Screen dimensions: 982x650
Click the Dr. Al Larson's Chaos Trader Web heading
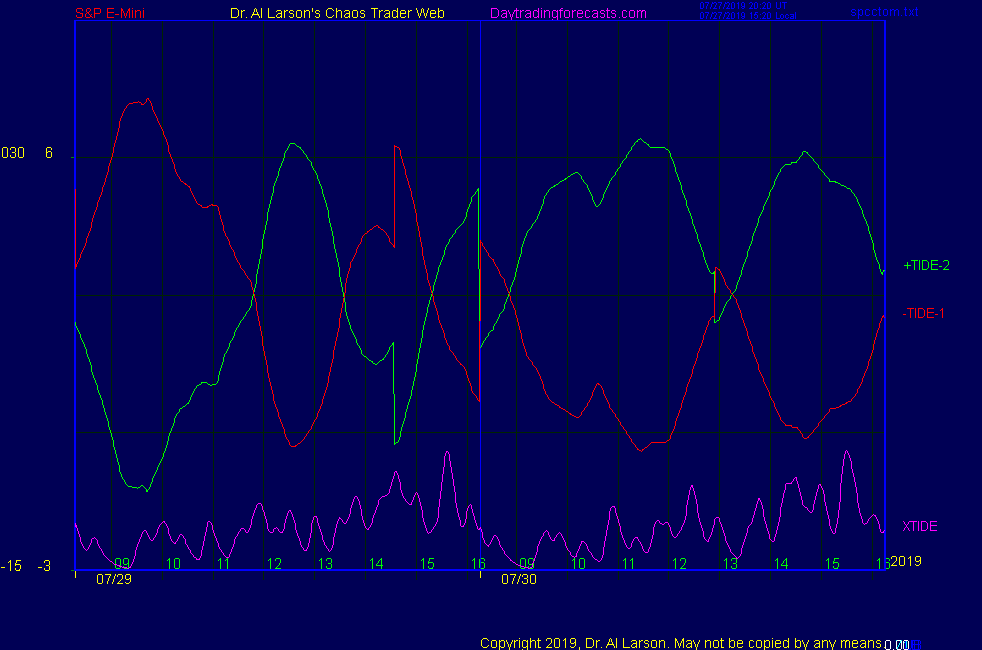(x=337, y=13)
